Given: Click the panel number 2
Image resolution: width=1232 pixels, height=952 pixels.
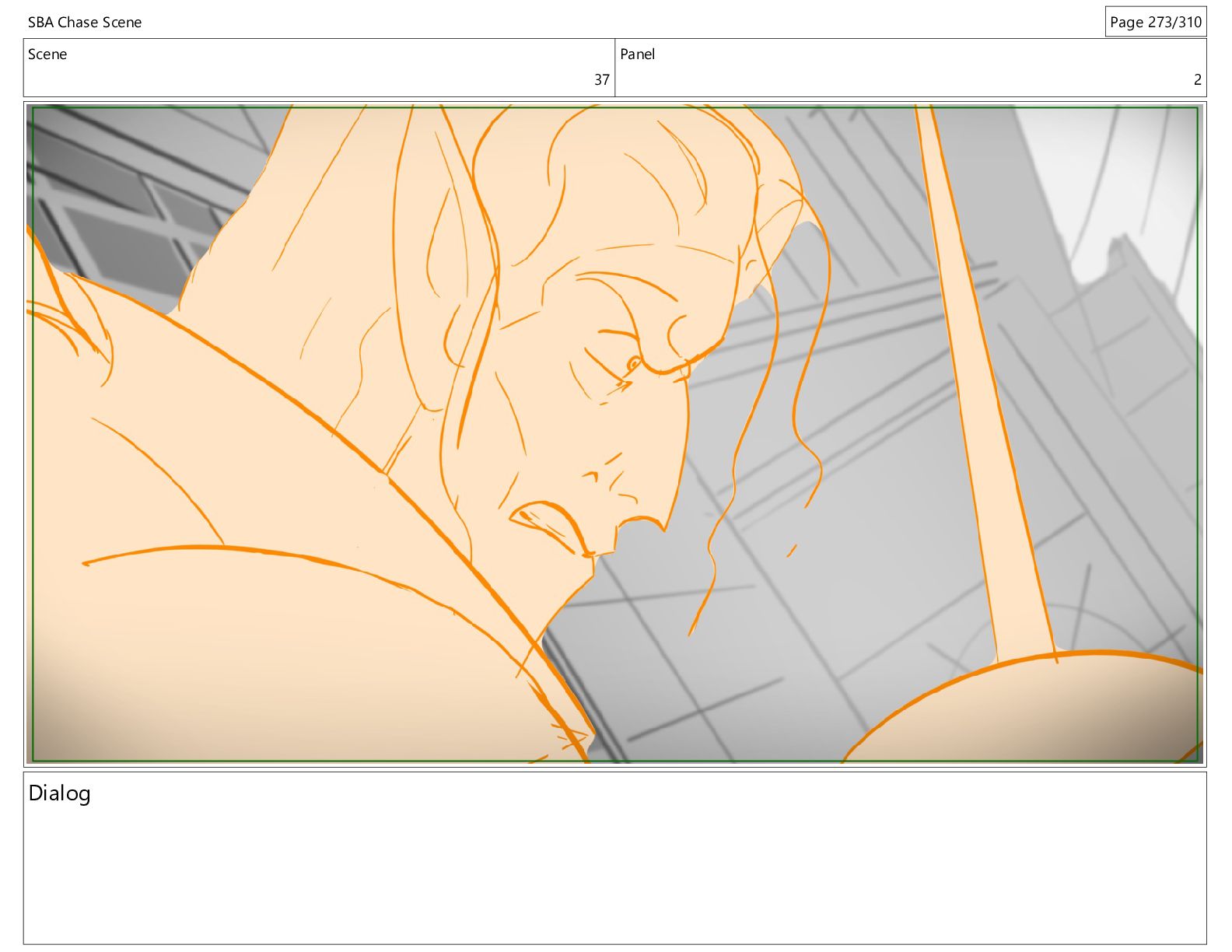Looking at the screenshot, I should click(1198, 79).
